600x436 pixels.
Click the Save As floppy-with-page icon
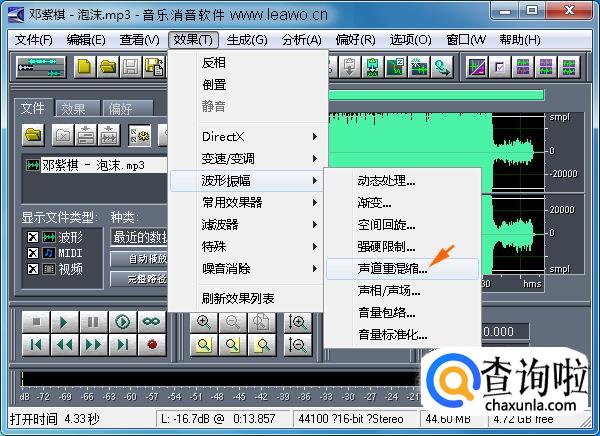coord(154,67)
